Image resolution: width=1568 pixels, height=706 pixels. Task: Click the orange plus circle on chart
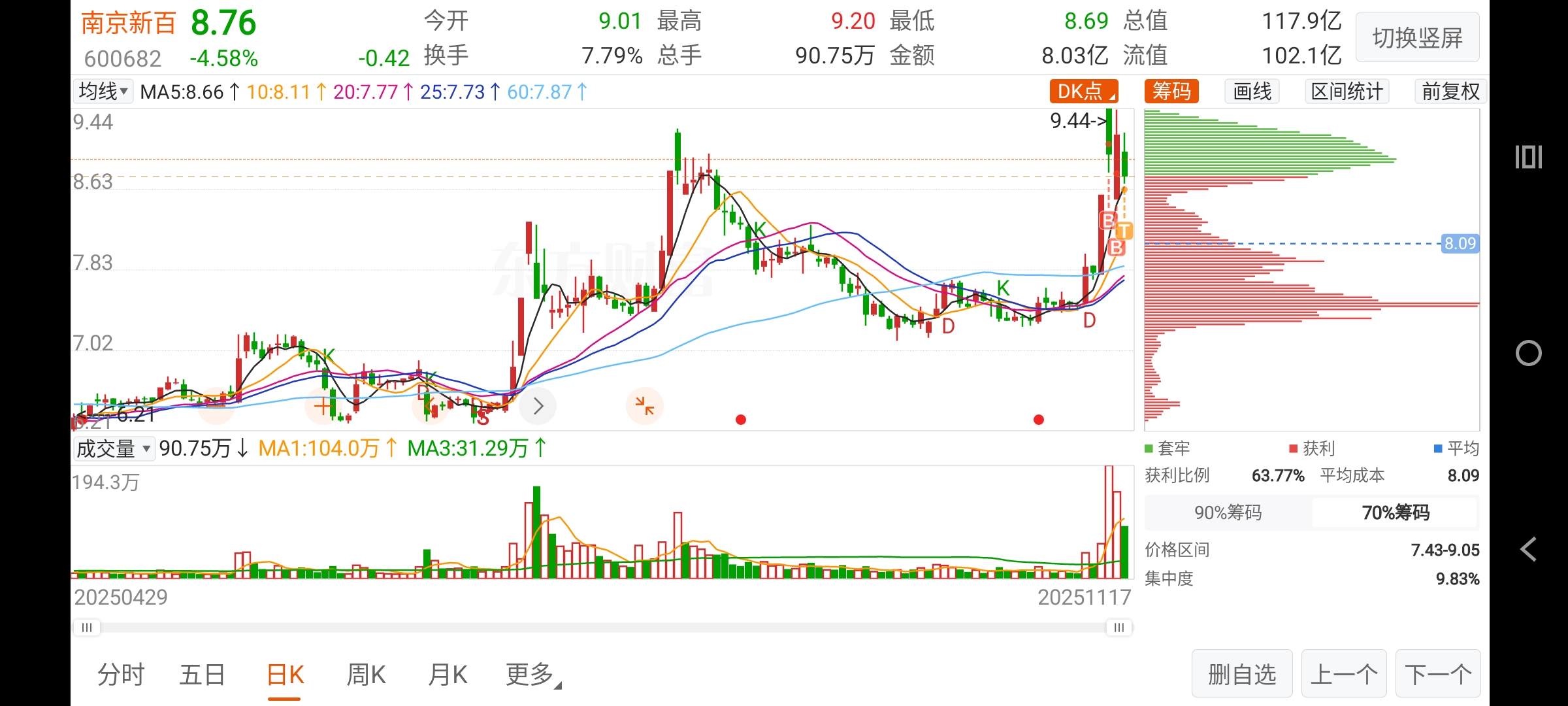point(323,406)
